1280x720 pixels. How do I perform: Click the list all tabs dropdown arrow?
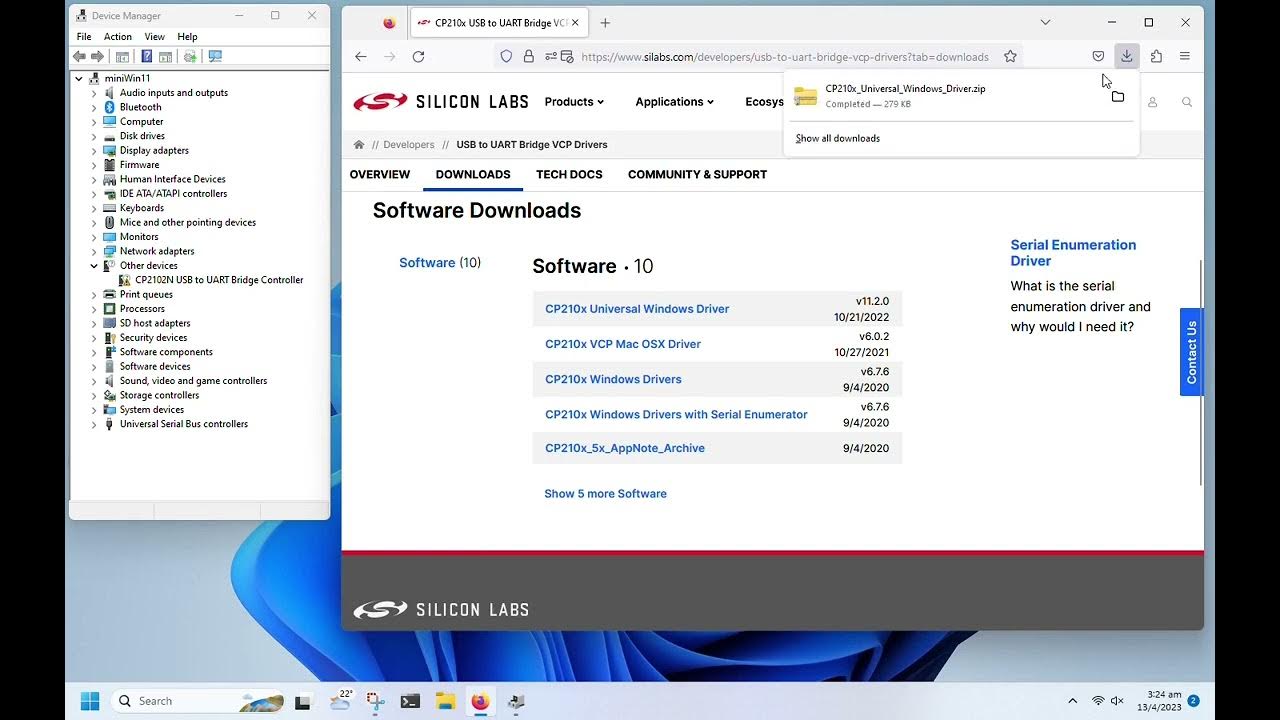point(1045,22)
